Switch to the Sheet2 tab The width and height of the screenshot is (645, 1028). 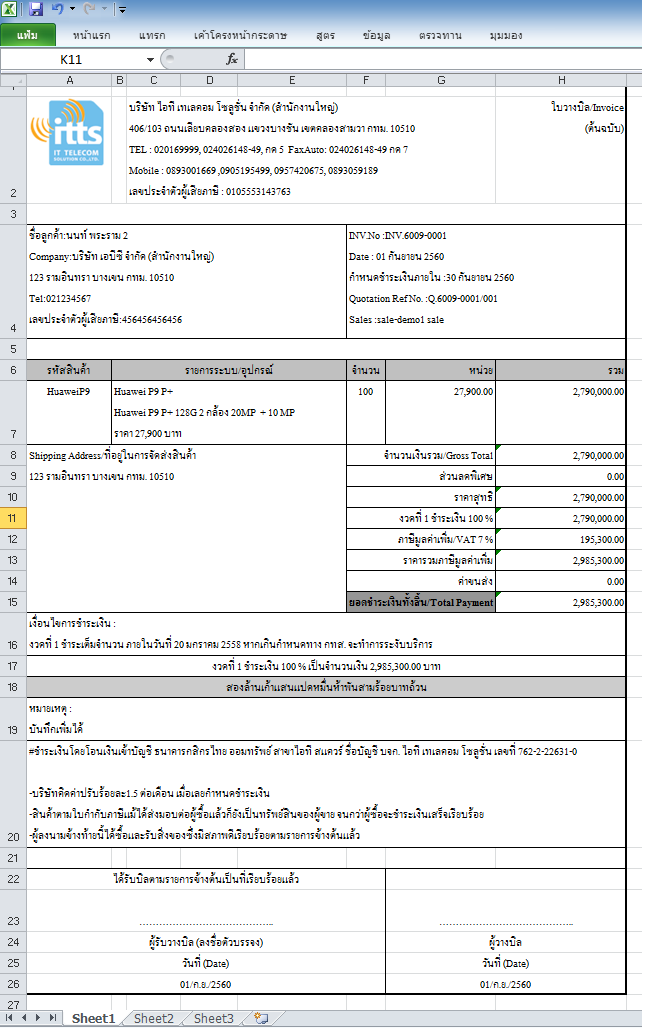tap(154, 1018)
